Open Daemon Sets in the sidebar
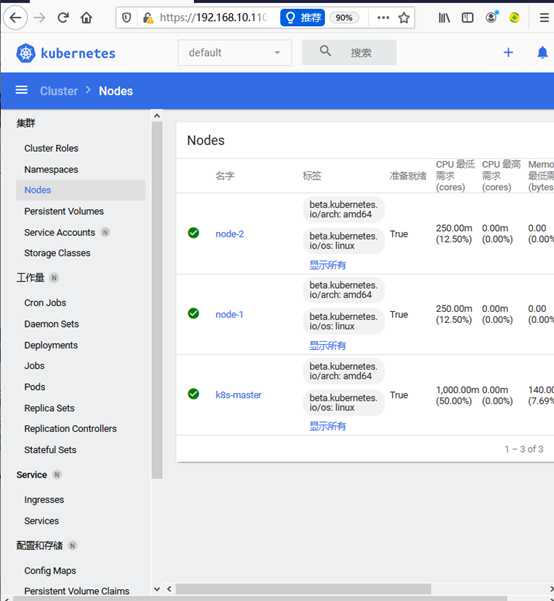Viewport: 554px width, 601px height. (51, 324)
